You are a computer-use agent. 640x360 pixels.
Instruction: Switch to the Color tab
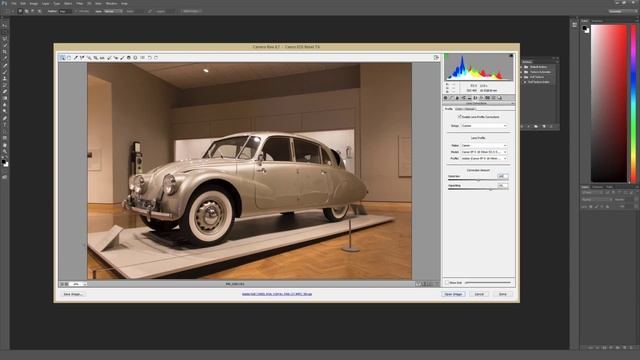(x=459, y=109)
